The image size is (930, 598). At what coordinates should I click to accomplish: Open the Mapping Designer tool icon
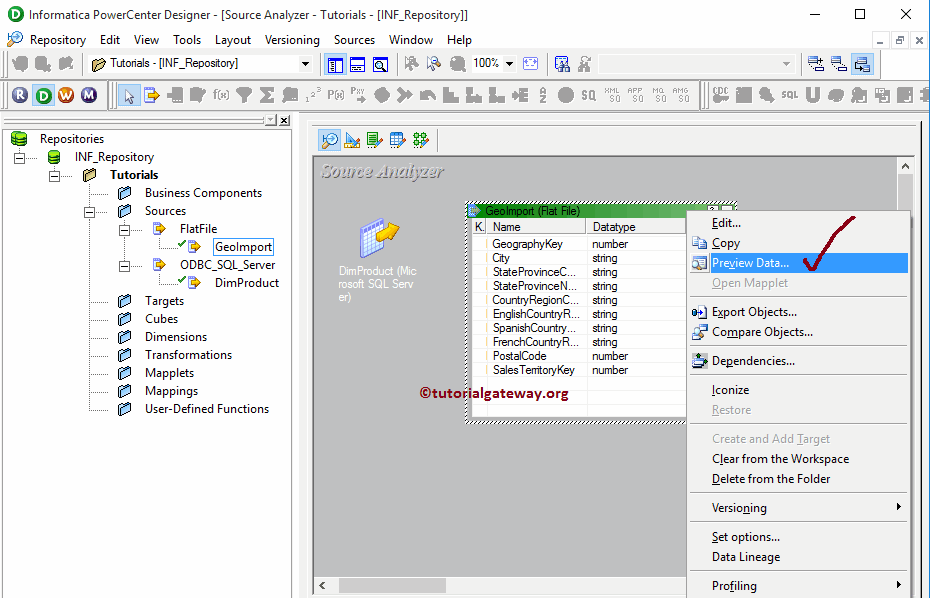pos(421,140)
